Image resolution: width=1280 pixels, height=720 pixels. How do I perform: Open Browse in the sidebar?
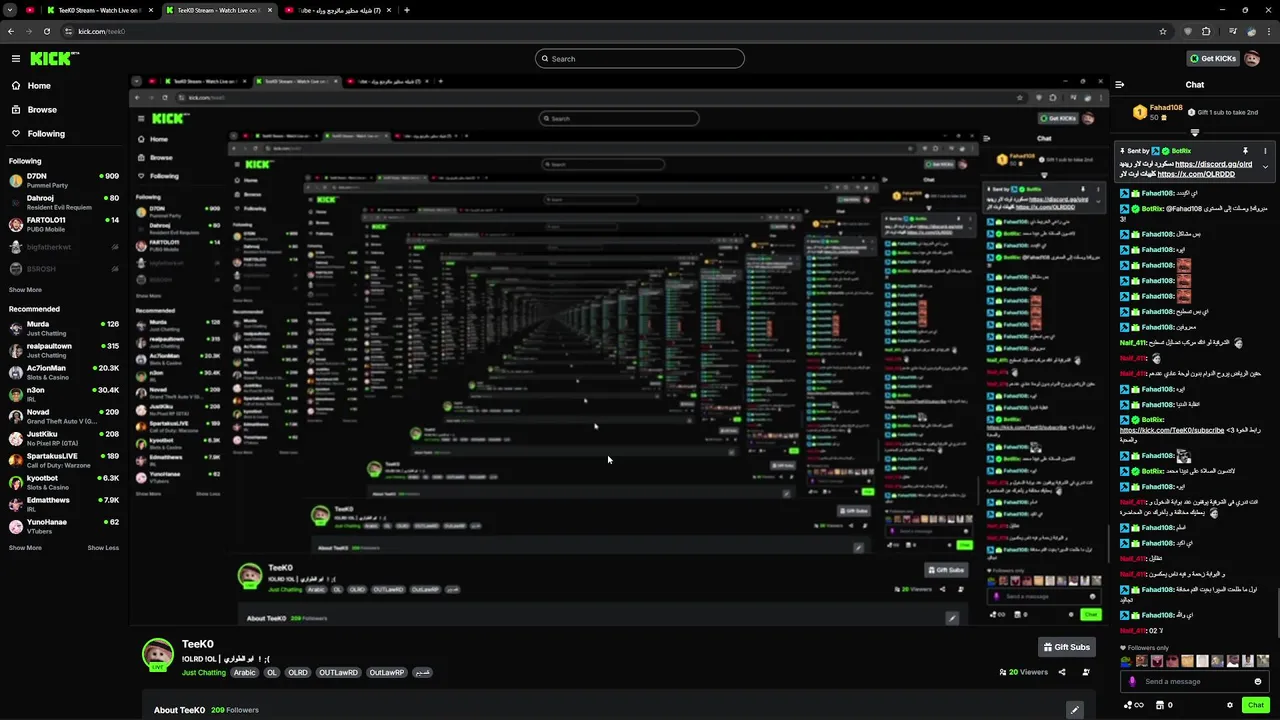pos(42,110)
